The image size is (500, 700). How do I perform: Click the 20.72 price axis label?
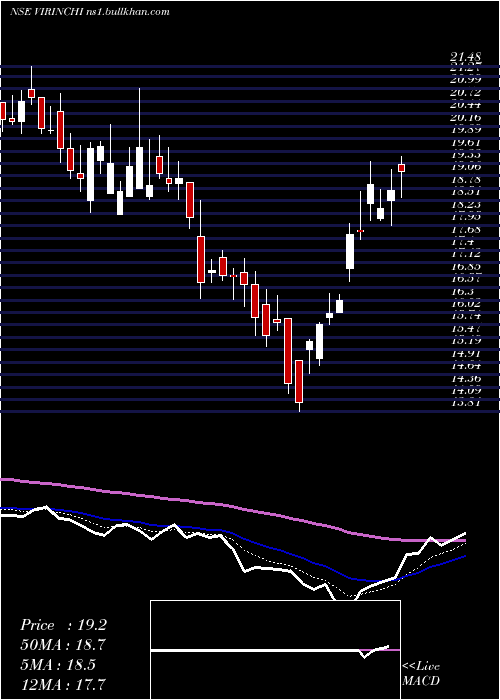466,92
